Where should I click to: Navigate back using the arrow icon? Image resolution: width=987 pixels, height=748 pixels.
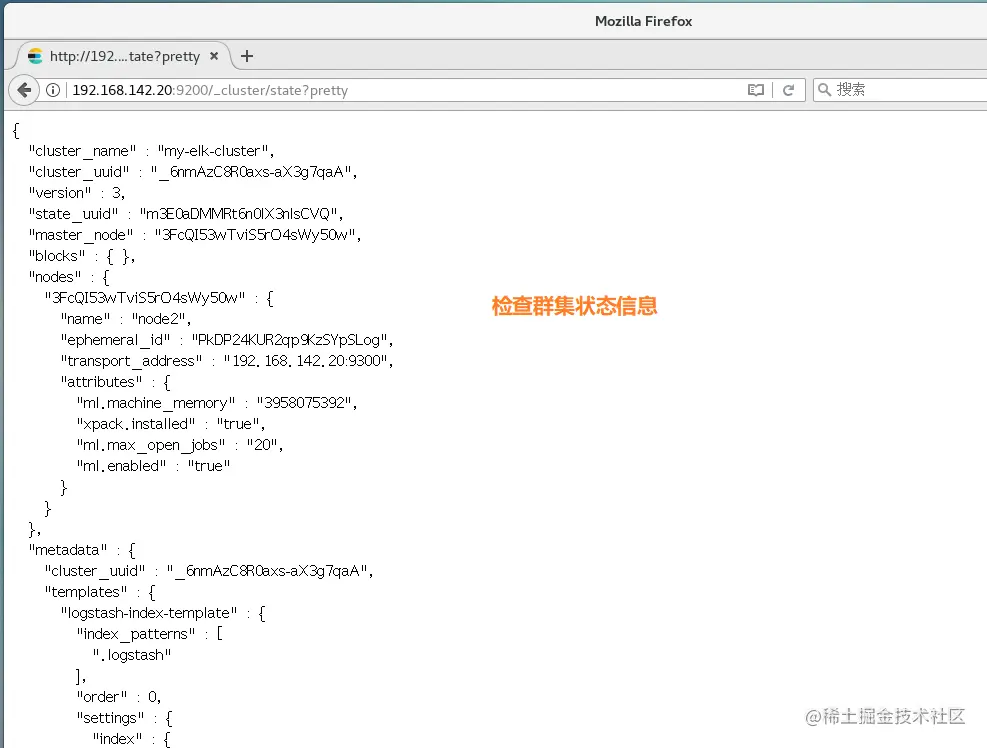pos(24,89)
